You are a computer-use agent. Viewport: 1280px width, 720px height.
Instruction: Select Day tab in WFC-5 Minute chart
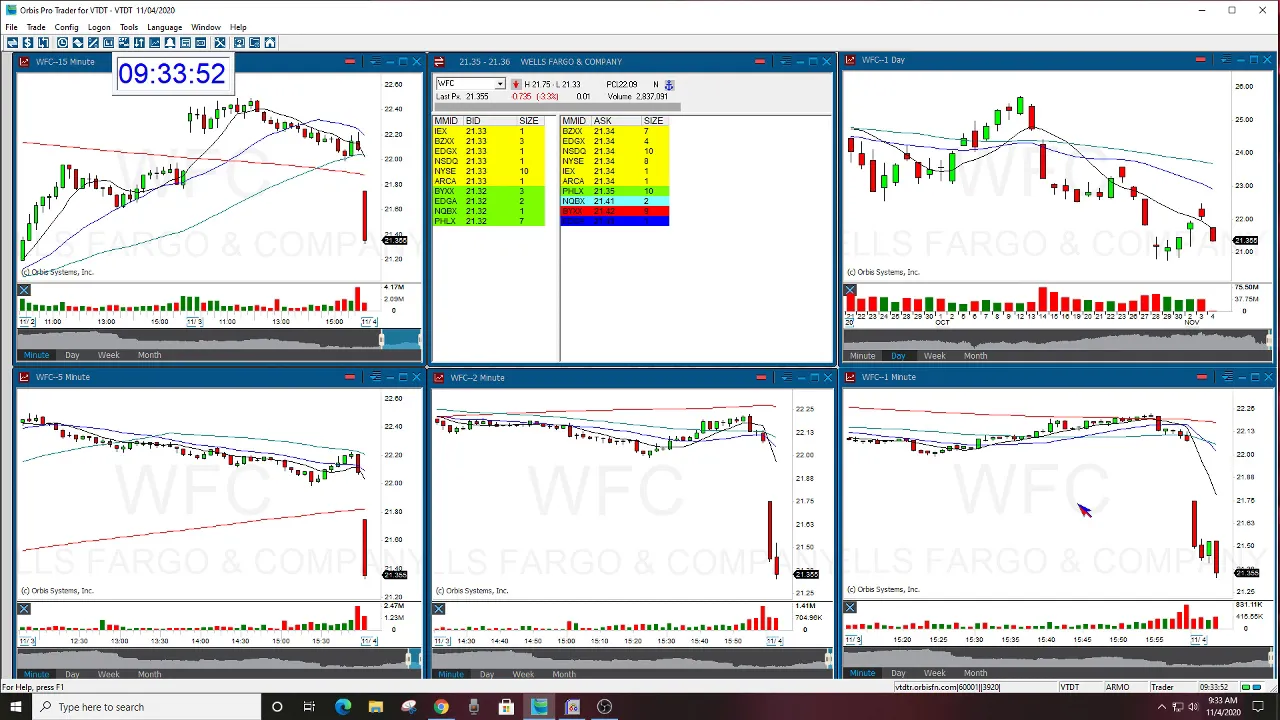[x=72, y=674]
